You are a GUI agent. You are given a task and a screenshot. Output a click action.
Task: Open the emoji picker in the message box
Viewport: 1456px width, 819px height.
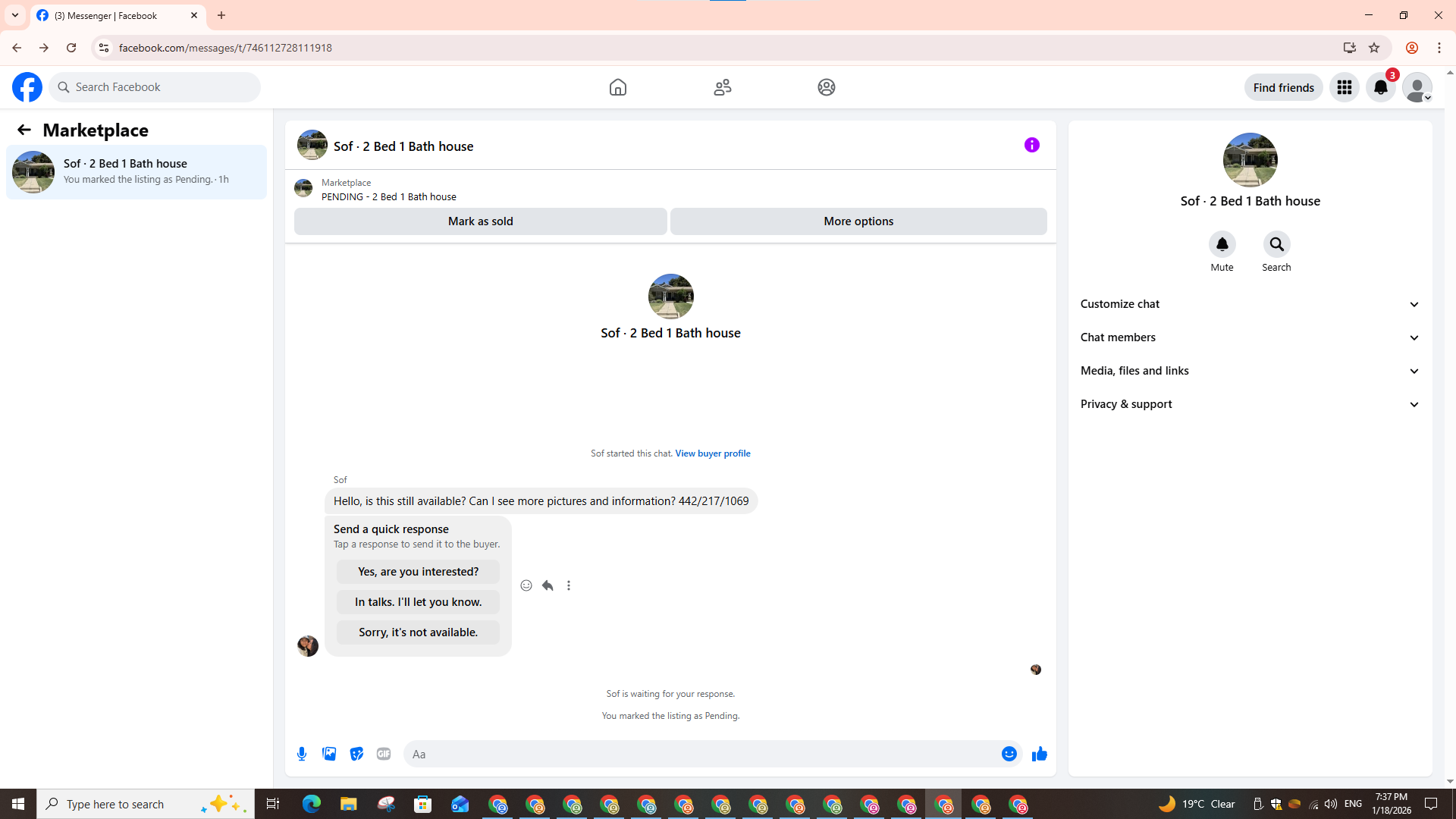1009,754
